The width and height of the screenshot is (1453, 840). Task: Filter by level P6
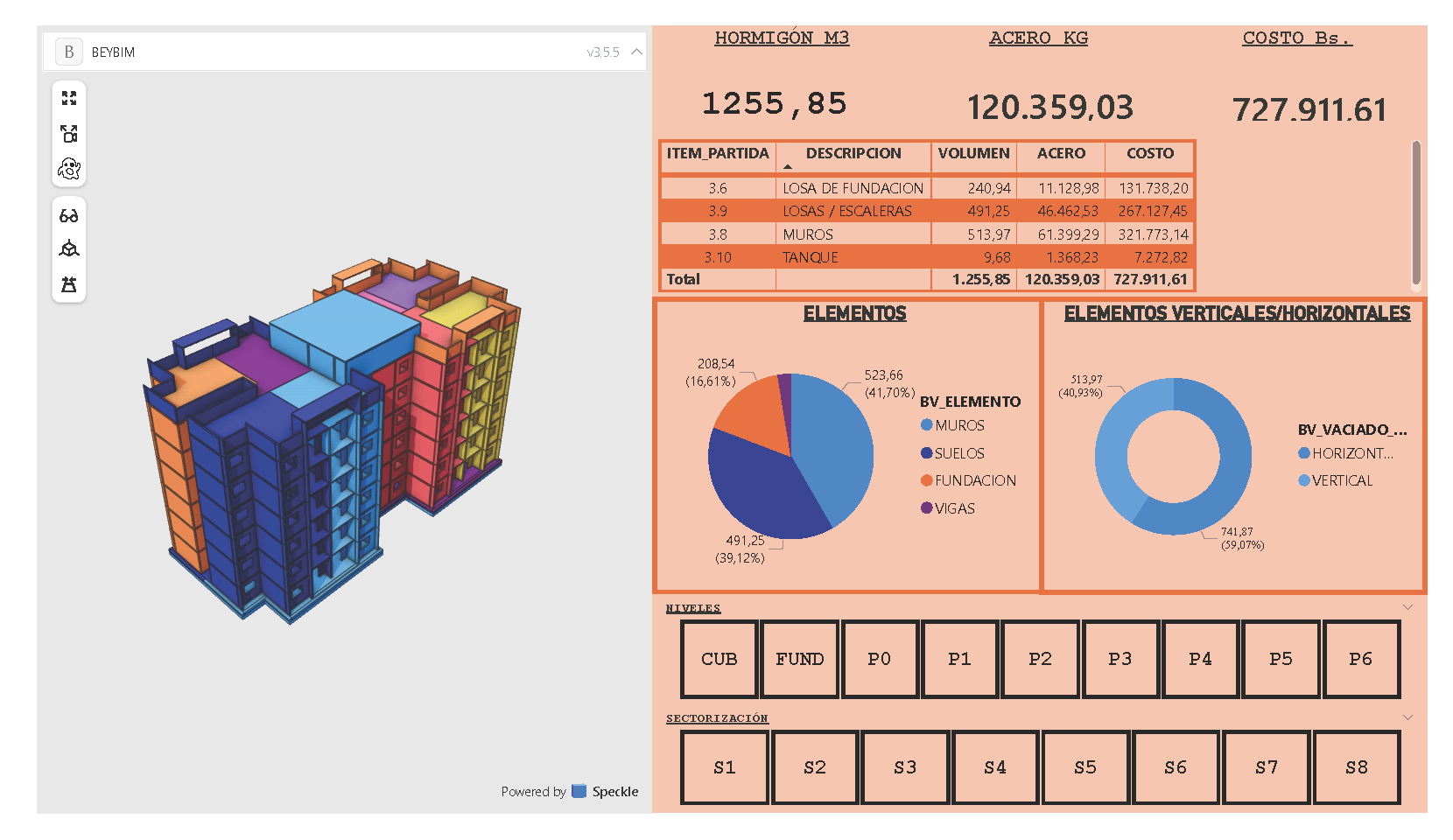(1361, 659)
